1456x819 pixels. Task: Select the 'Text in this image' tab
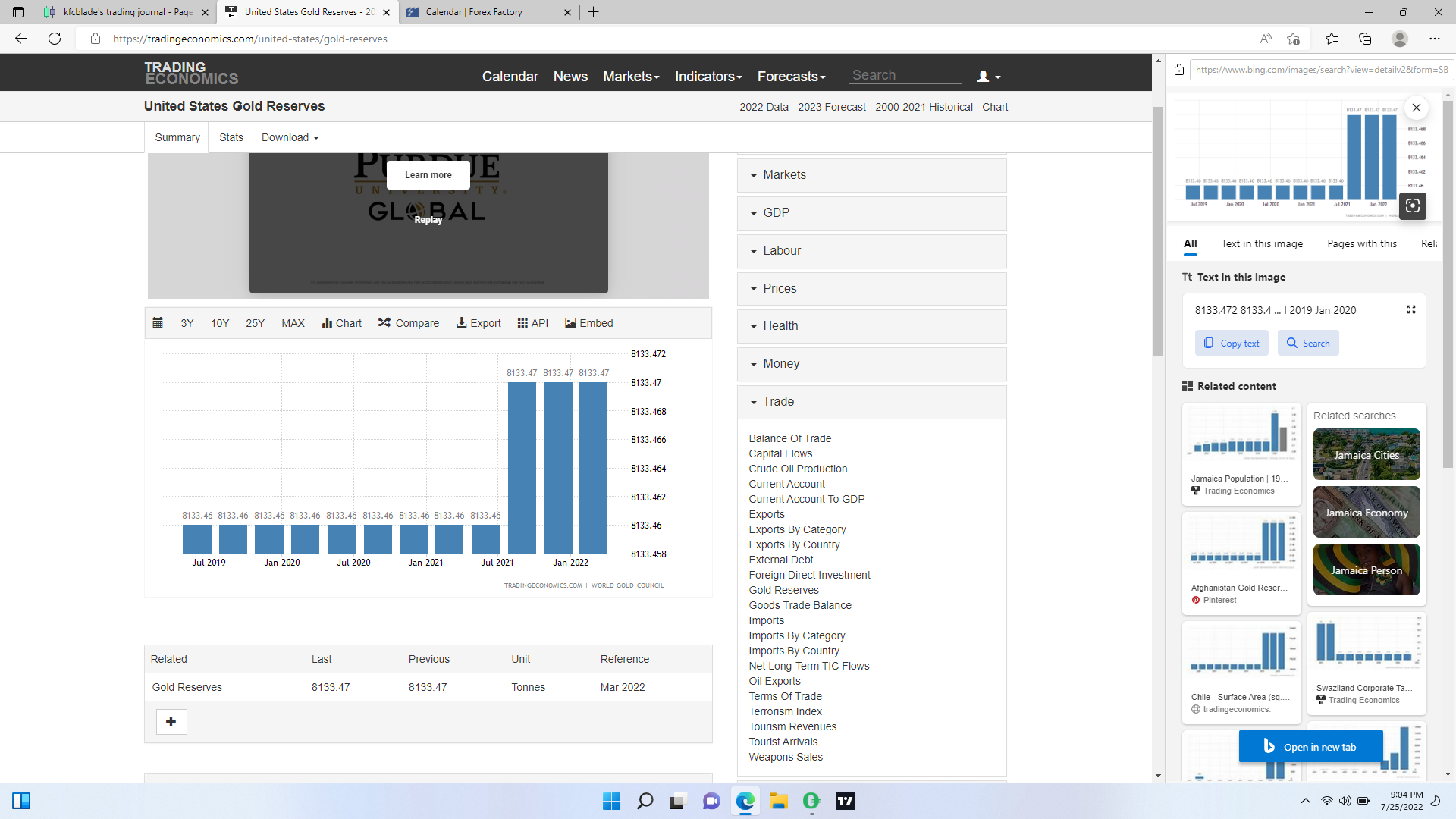point(1262,243)
